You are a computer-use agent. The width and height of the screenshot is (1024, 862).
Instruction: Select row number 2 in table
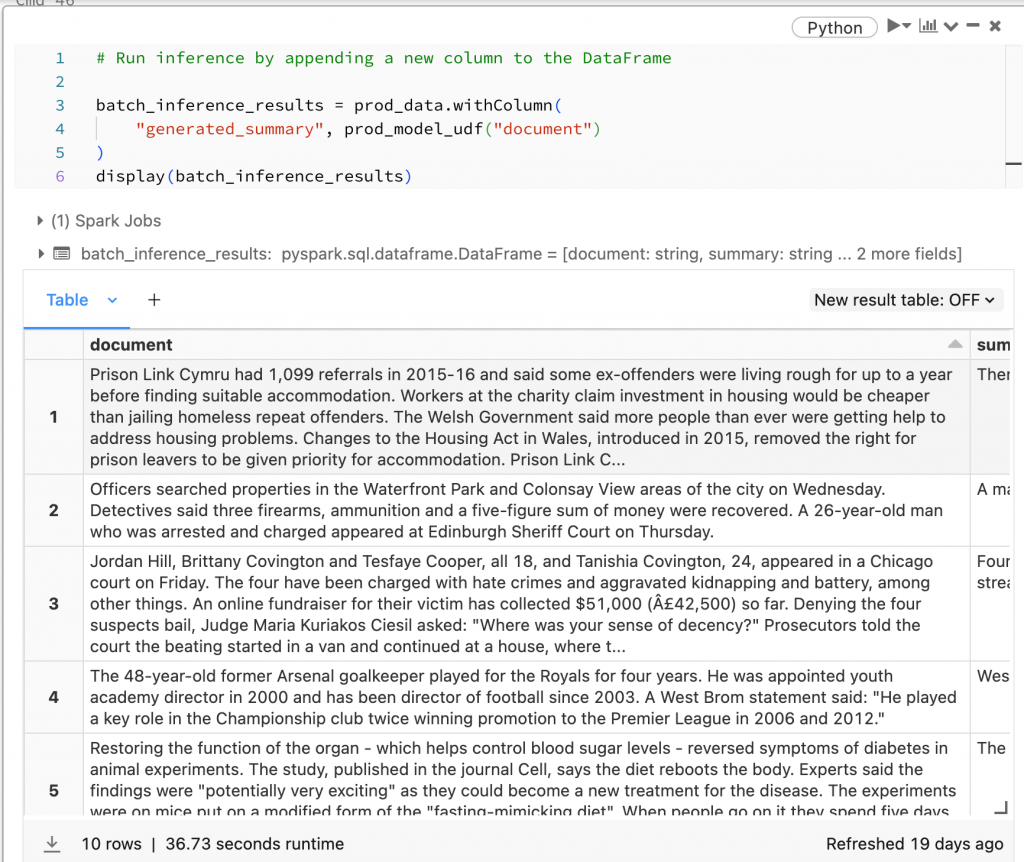(54, 510)
